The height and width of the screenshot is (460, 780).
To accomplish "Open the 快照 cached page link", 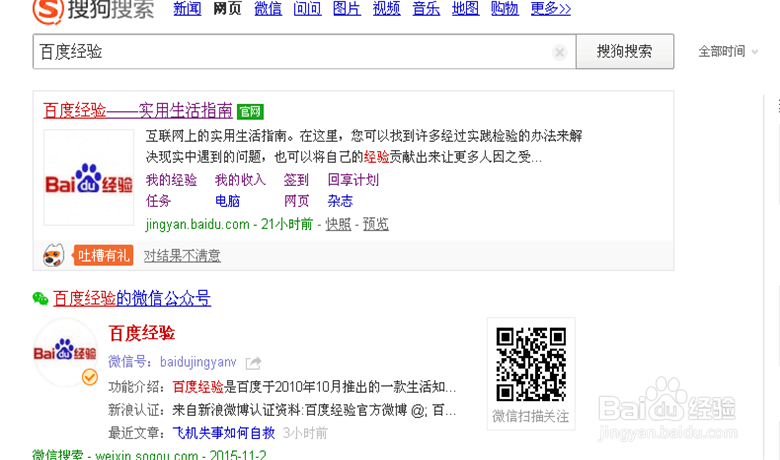I will pos(338,224).
